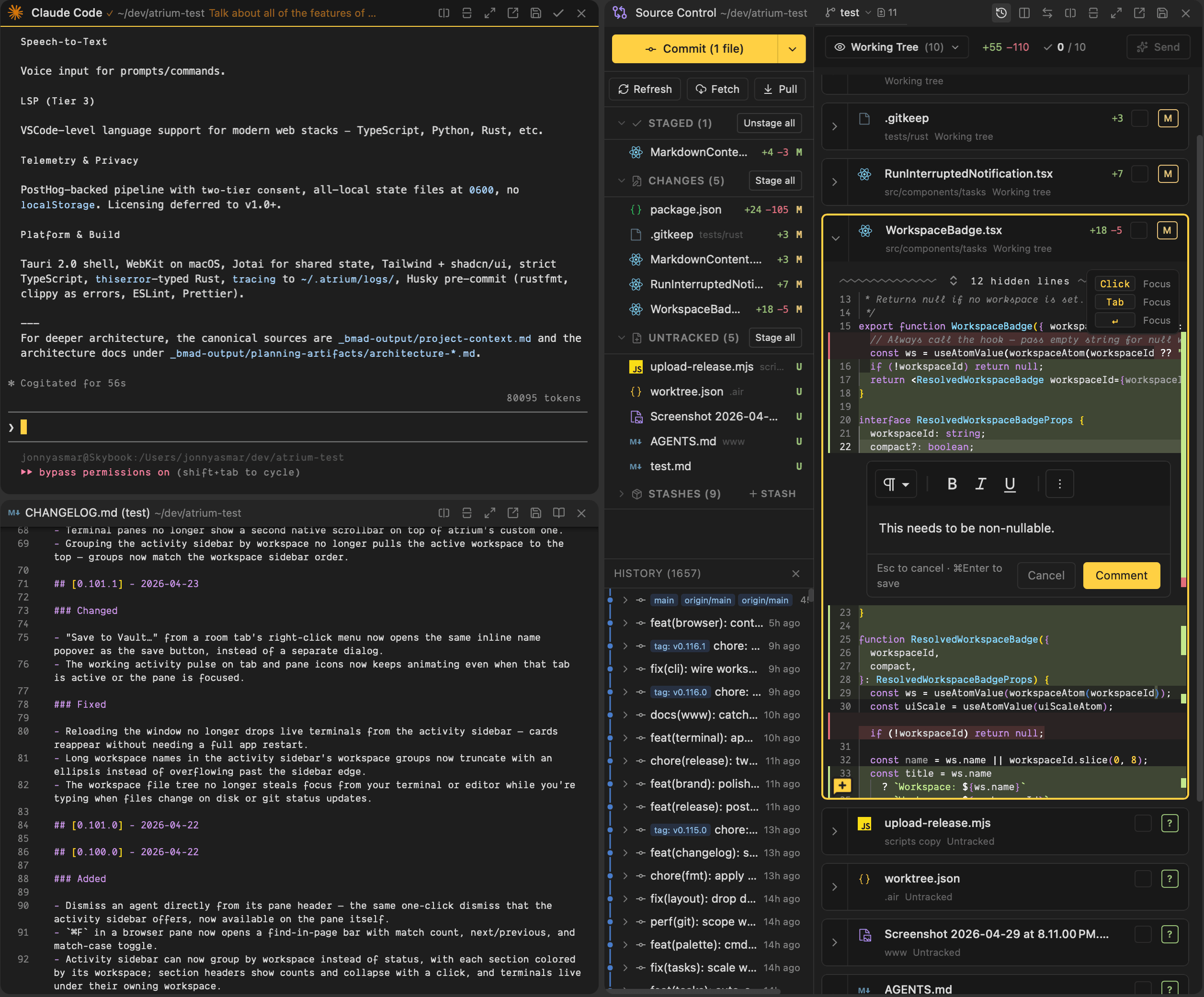Screen dimensions: 1204x997
Task: Split Source Control pane vertically
Action: coord(1070,12)
